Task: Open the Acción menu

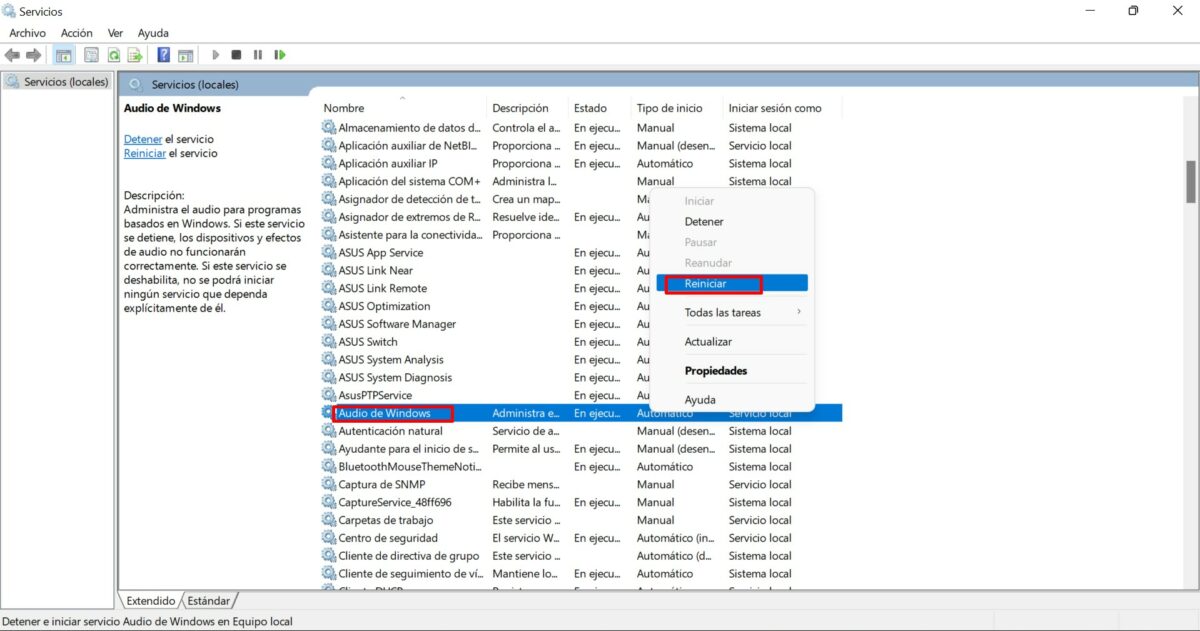Action: (x=76, y=33)
